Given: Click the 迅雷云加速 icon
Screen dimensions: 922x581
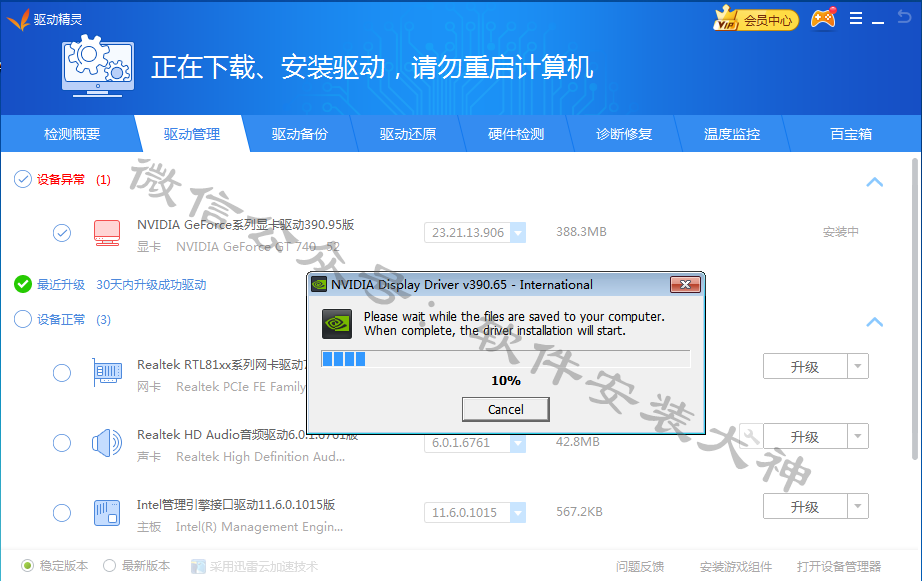Looking at the screenshot, I should 198,566.
